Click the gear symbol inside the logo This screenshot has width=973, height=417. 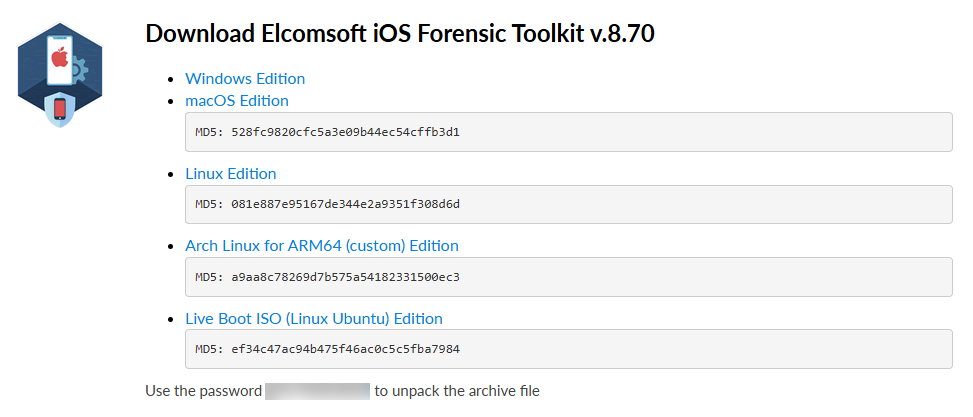83,68
